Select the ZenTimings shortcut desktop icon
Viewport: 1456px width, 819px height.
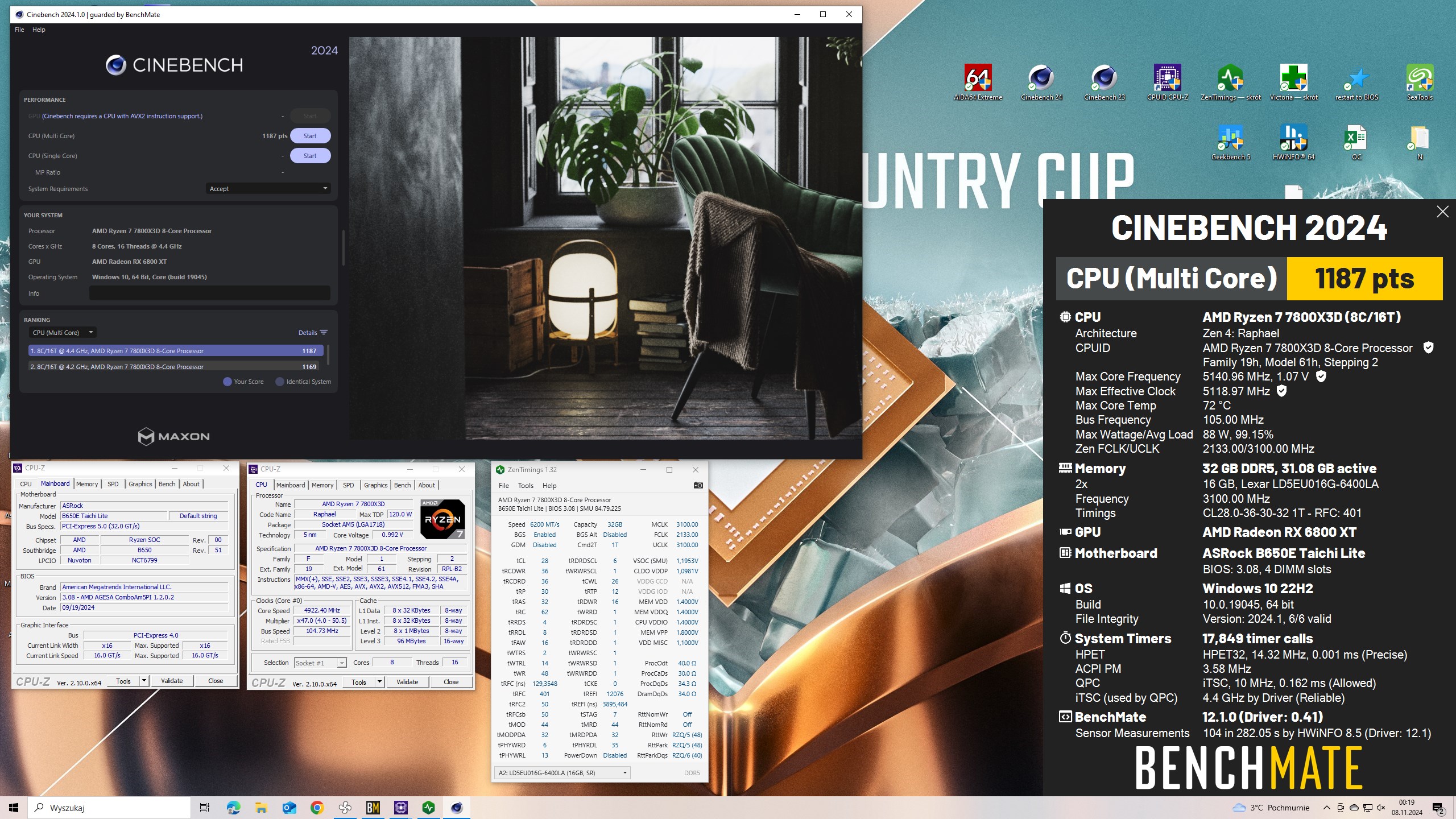pyautogui.click(x=1230, y=82)
